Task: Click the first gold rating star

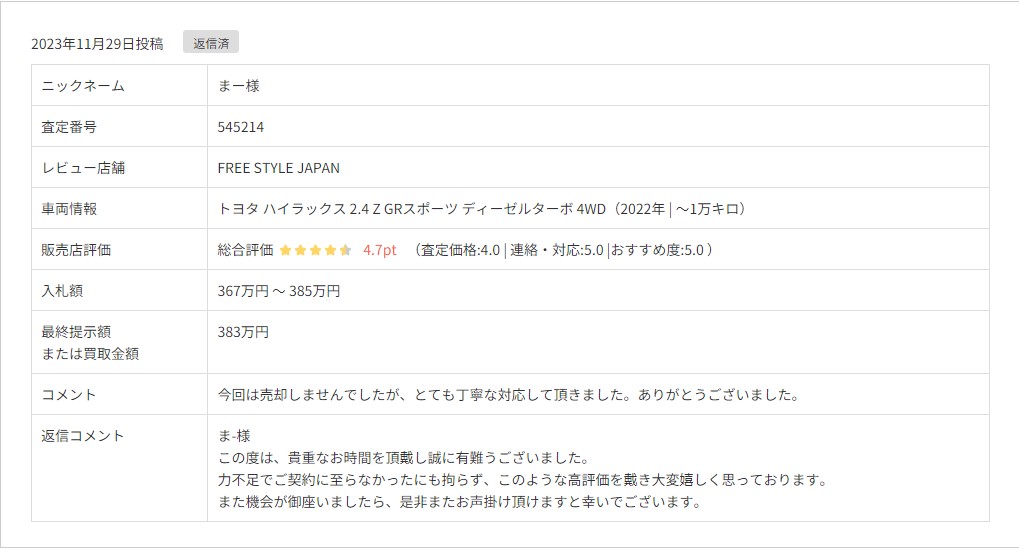Action: click(x=285, y=250)
